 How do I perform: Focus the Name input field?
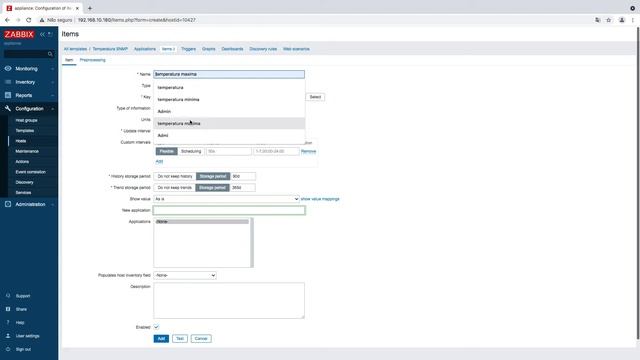pos(229,74)
